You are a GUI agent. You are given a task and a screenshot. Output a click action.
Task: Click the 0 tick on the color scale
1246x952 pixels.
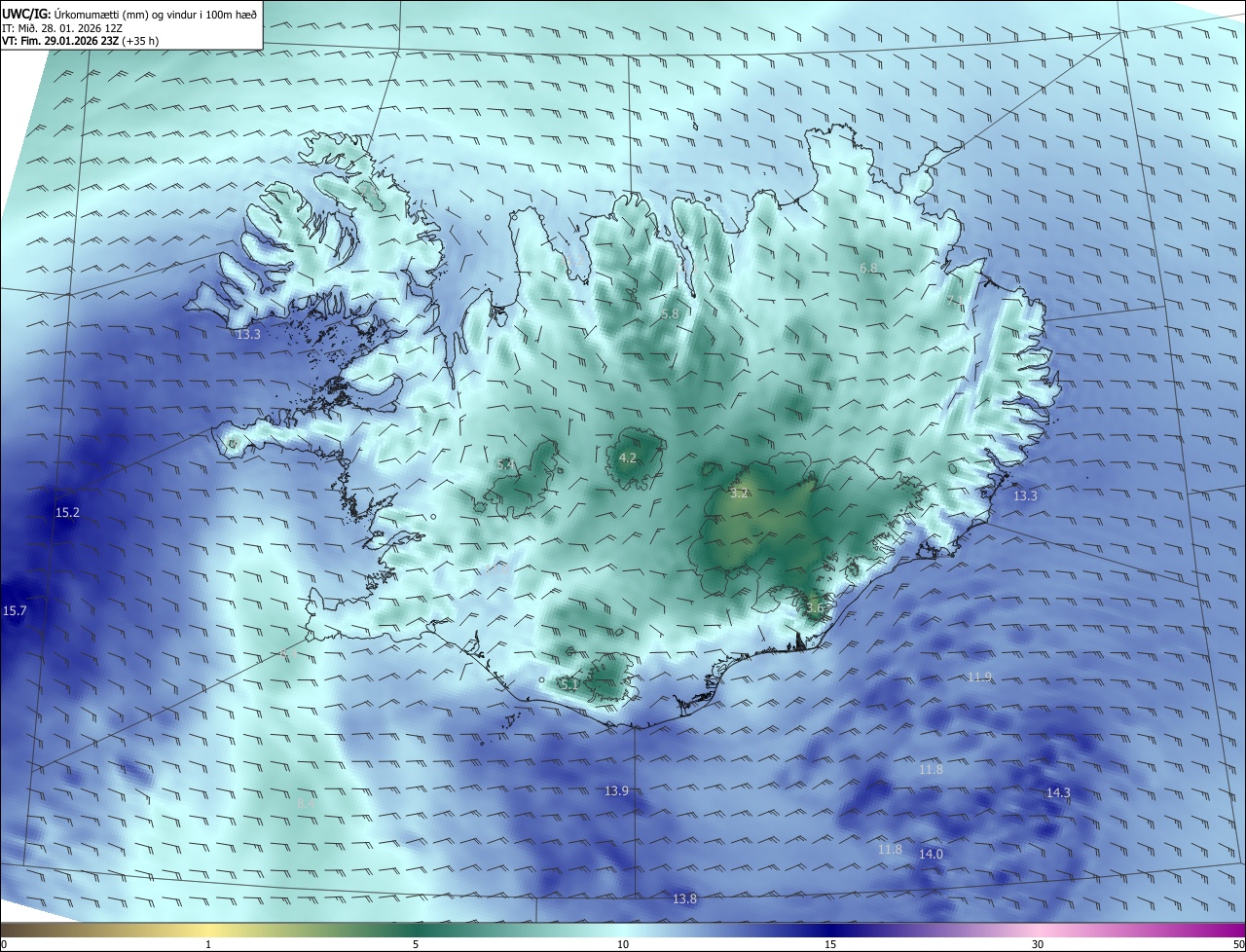point(4,944)
